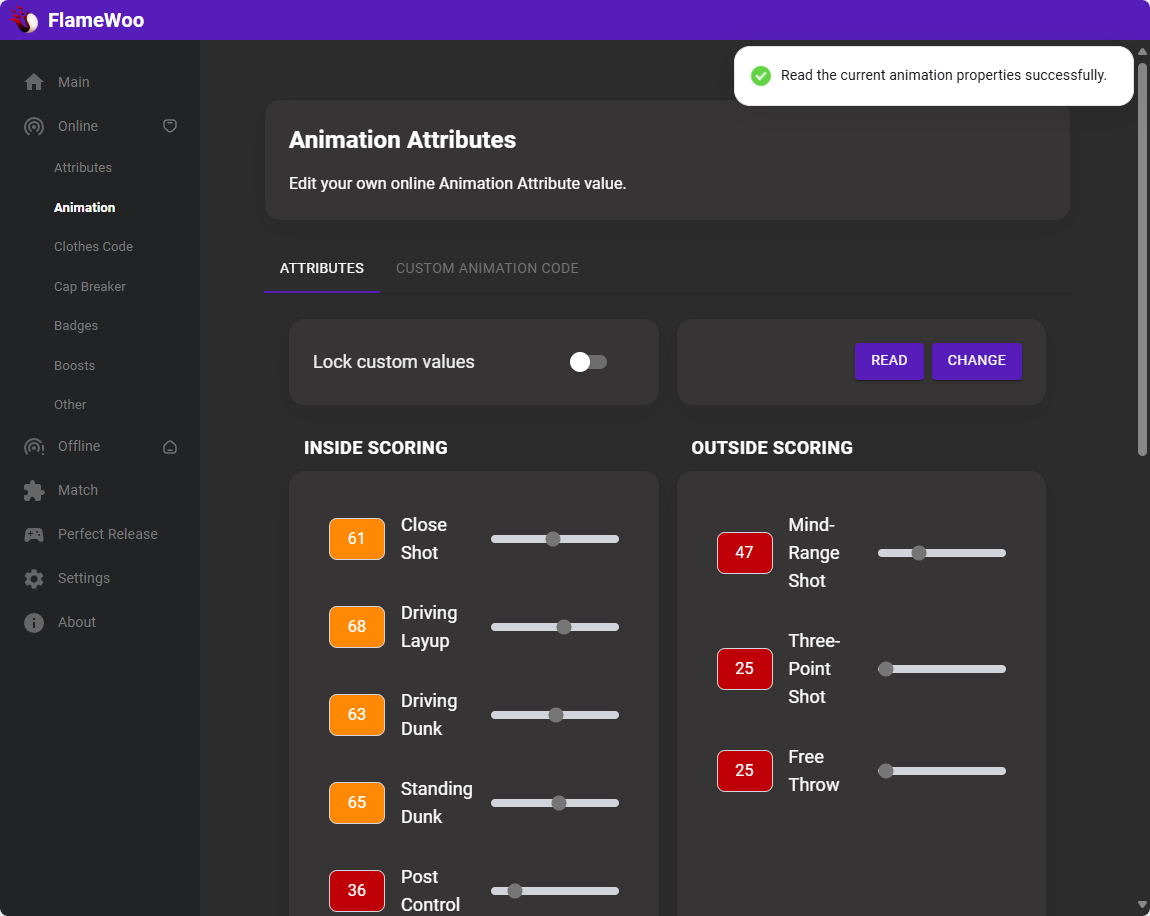Click the Driving Layup slider
1150x916 pixels.
point(554,627)
